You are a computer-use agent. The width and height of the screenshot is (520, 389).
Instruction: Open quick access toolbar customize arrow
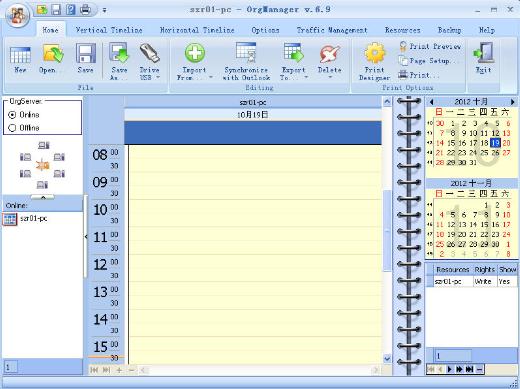(x=104, y=10)
